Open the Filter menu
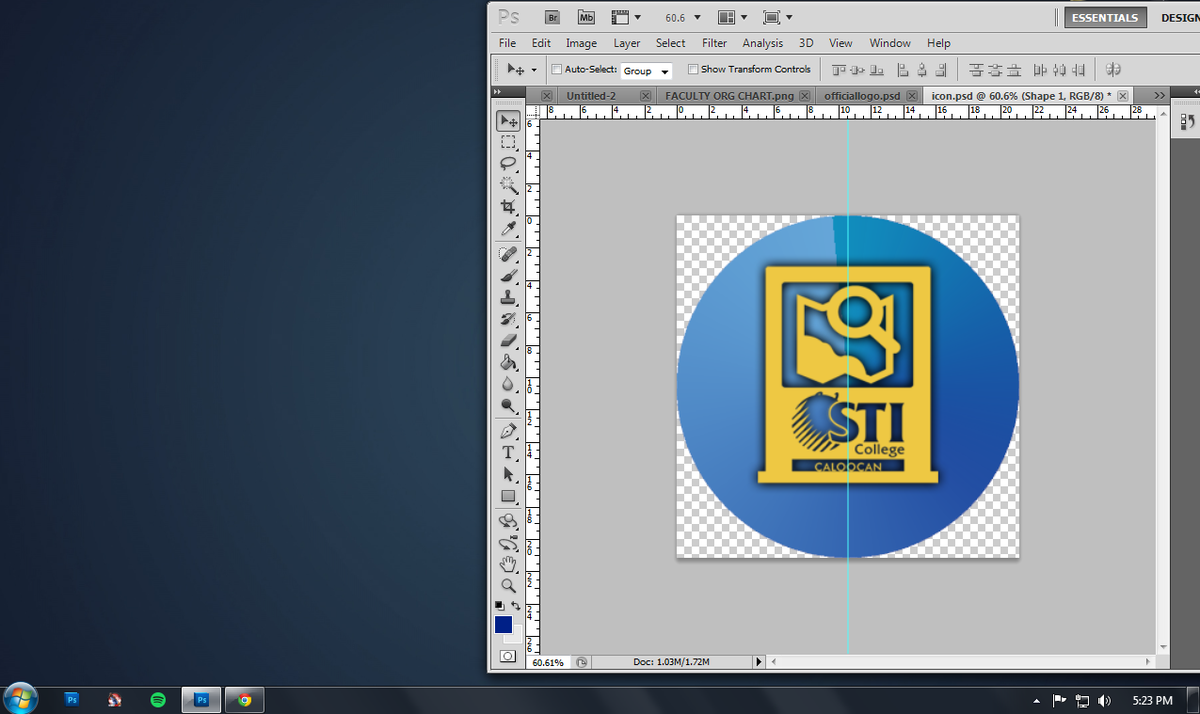 714,43
